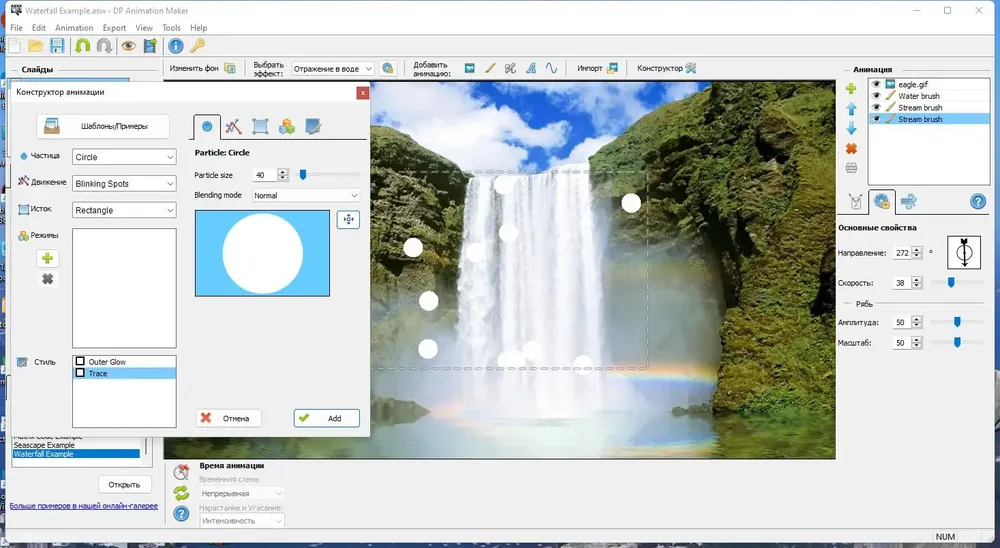Open the Animation menu
The width and height of the screenshot is (1000, 548).
74,28
